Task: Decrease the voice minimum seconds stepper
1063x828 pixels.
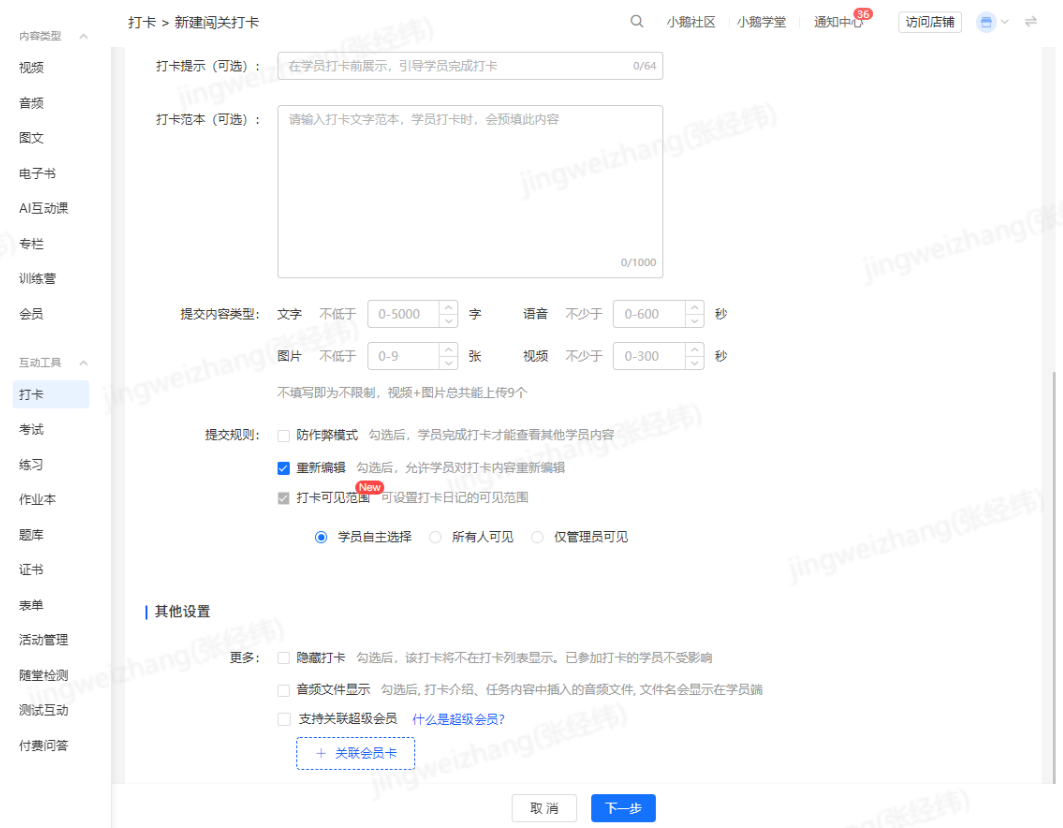Action: [694, 321]
